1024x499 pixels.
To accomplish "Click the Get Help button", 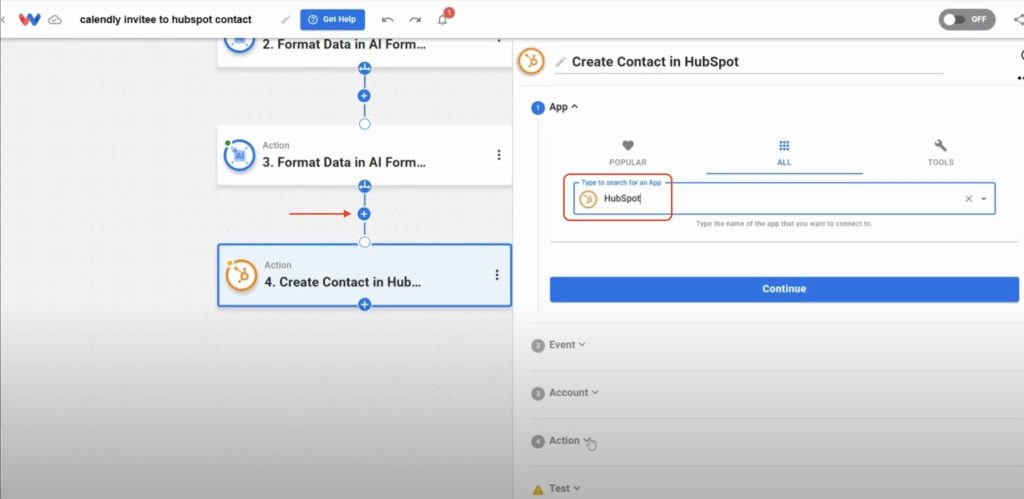I will pos(332,20).
